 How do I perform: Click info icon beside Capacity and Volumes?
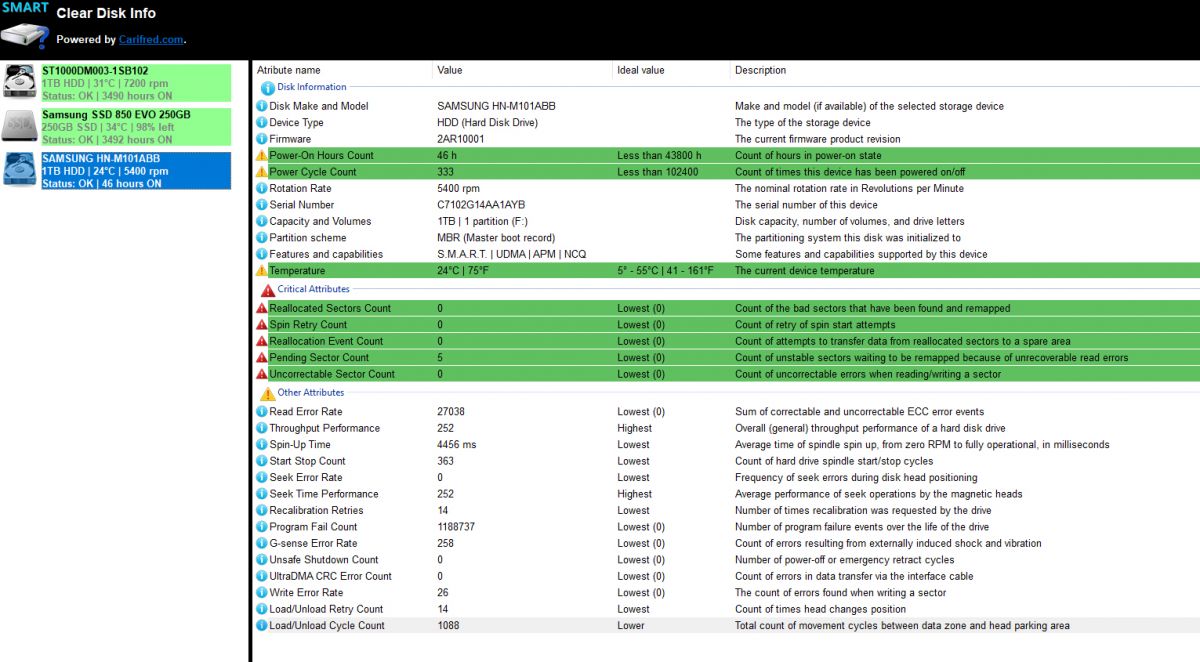pos(262,222)
